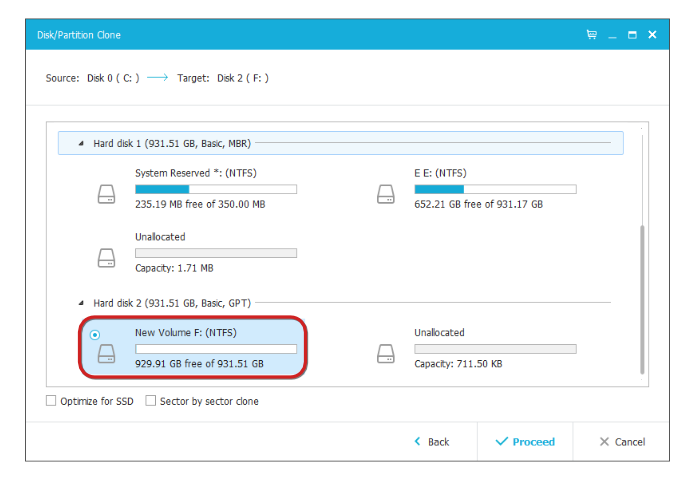The height and width of the screenshot is (480, 695).
Task: Close the Disk/Partition Clone window
Action: [x=652, y=35]
